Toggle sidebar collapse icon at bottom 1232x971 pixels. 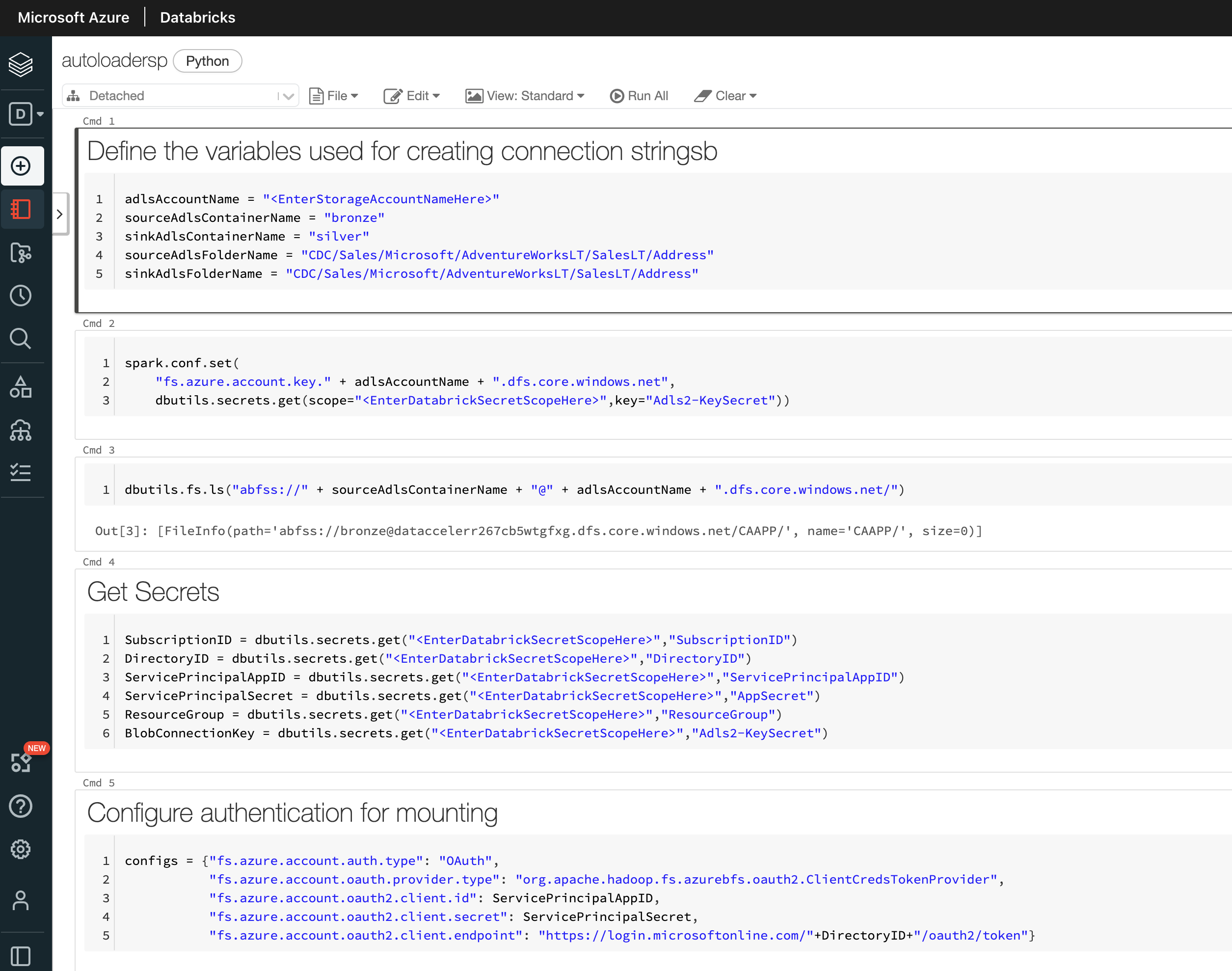[x=22, y=956]
